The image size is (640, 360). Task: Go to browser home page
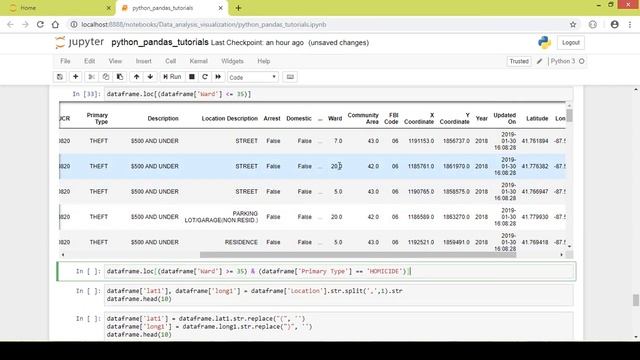(55, 24)
